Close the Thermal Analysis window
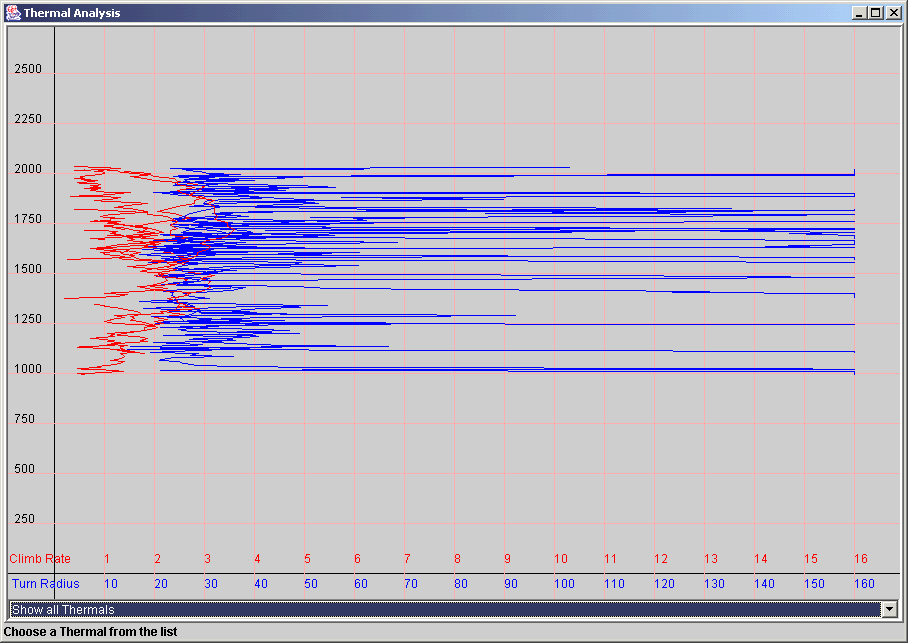This screenshot has height=643, width=908. pyautogui.click(x=891, y=13)
